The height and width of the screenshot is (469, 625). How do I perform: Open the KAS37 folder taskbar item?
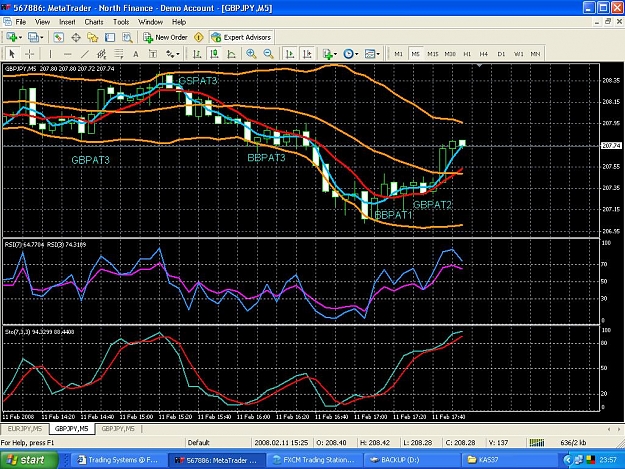(x=509, y=460)
